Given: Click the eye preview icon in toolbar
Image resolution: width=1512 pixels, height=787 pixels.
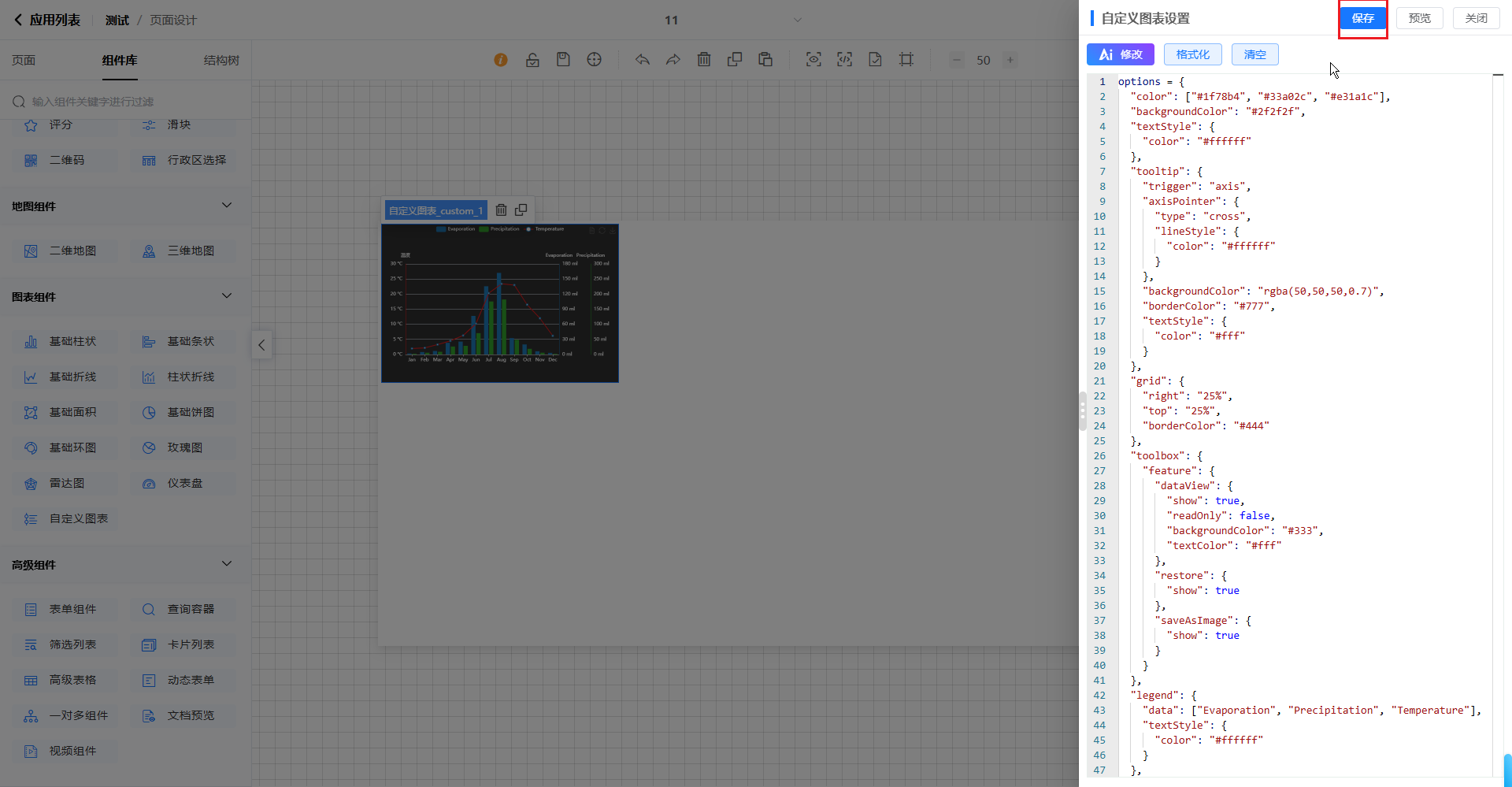Looking at the screenshot, I should 813,60.
